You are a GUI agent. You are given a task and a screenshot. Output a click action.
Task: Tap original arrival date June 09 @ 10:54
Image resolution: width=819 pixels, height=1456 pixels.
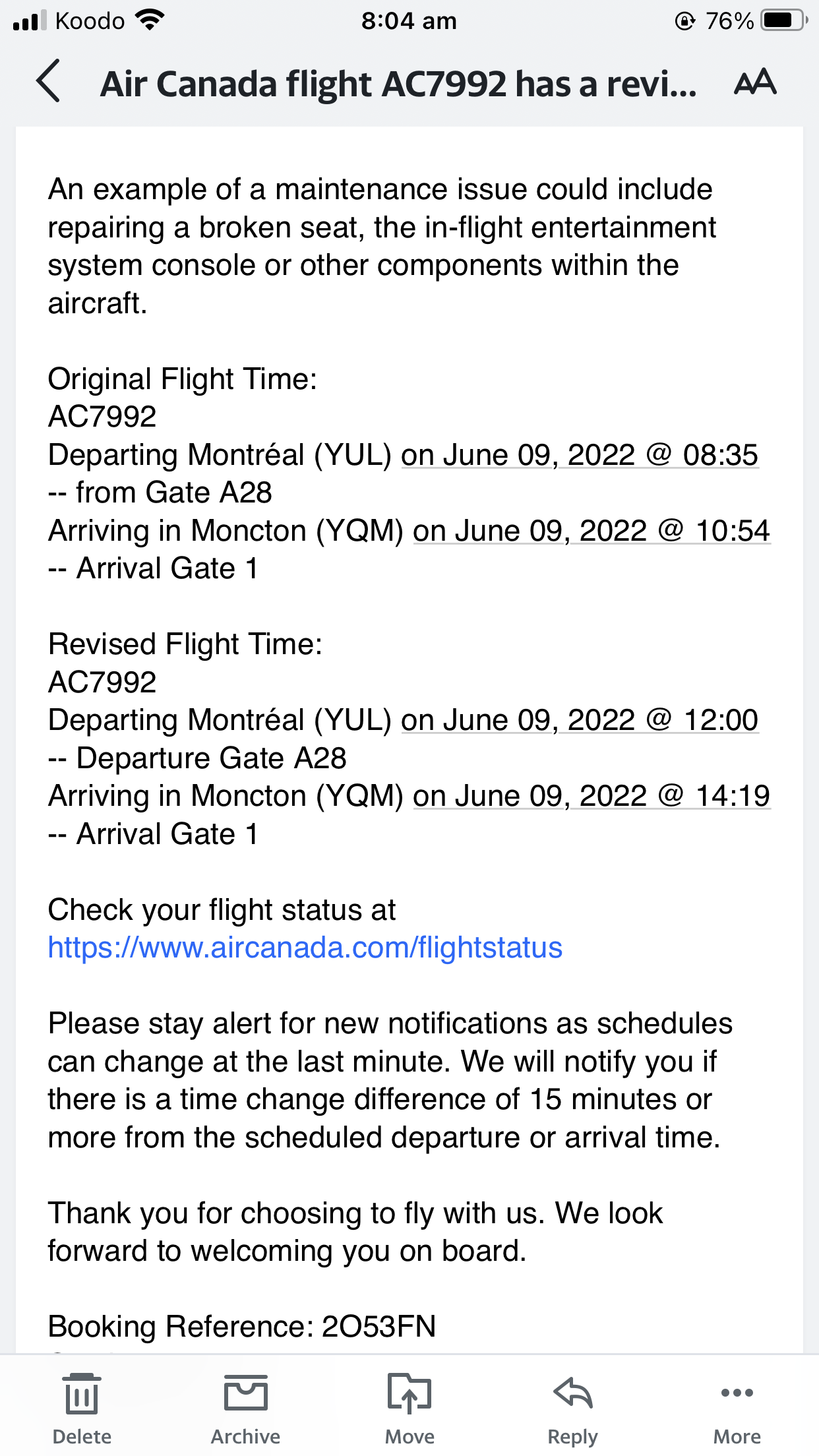(x=591, y=531)
